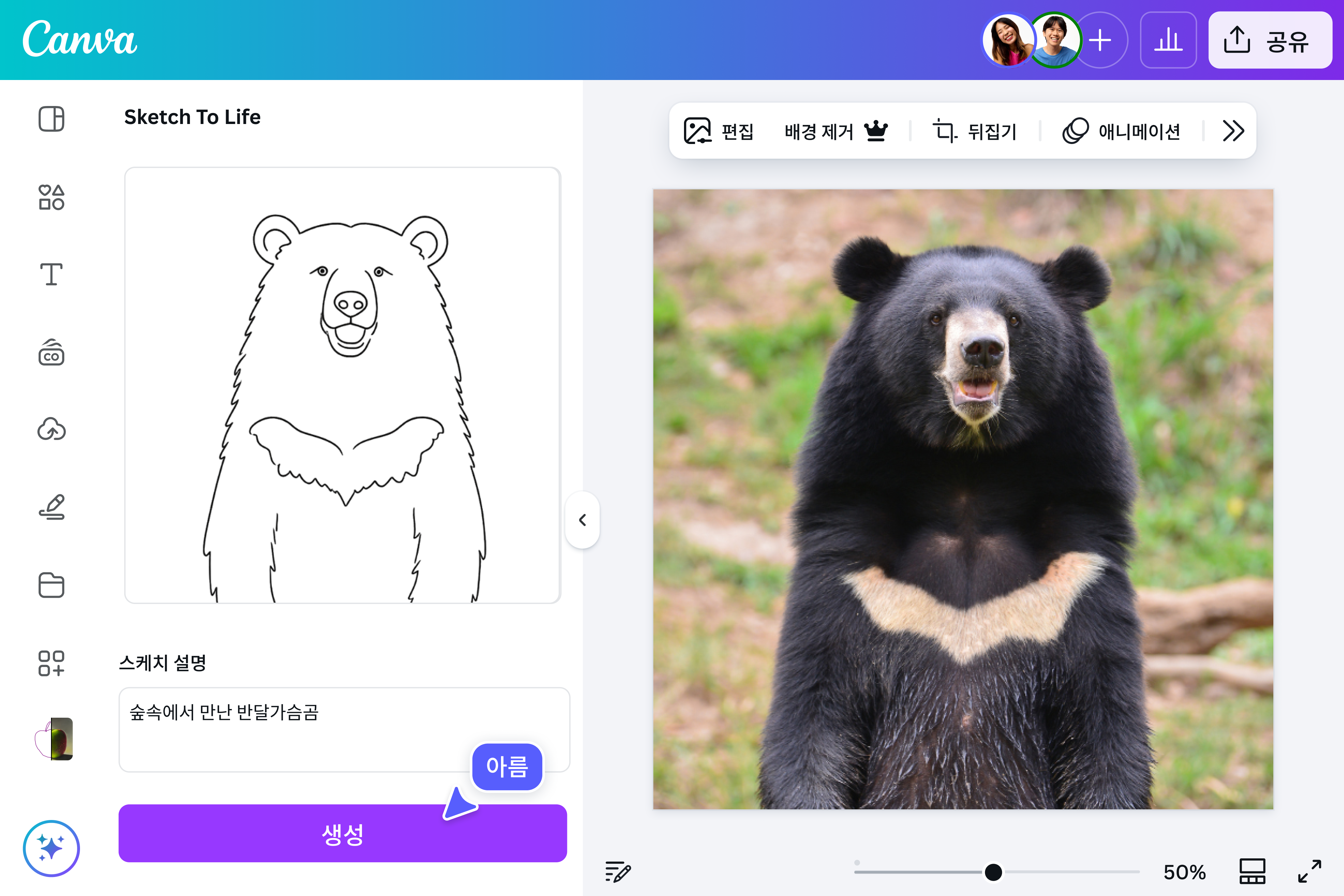Click the Canva logo
The height and width of the screenshot is (896, 1344).
79,39
